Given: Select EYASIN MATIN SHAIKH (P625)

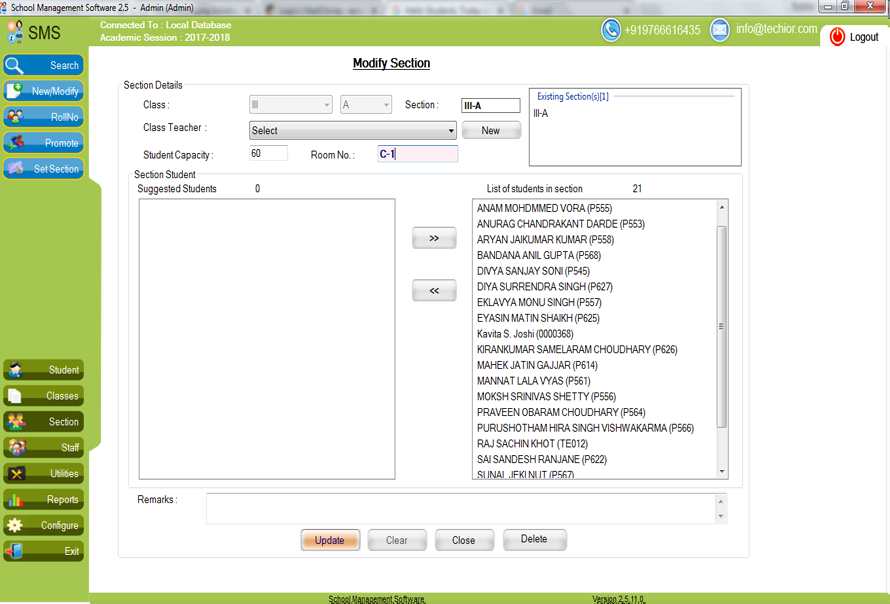Looking at the screenshot, I should click(x=538, y=318).
